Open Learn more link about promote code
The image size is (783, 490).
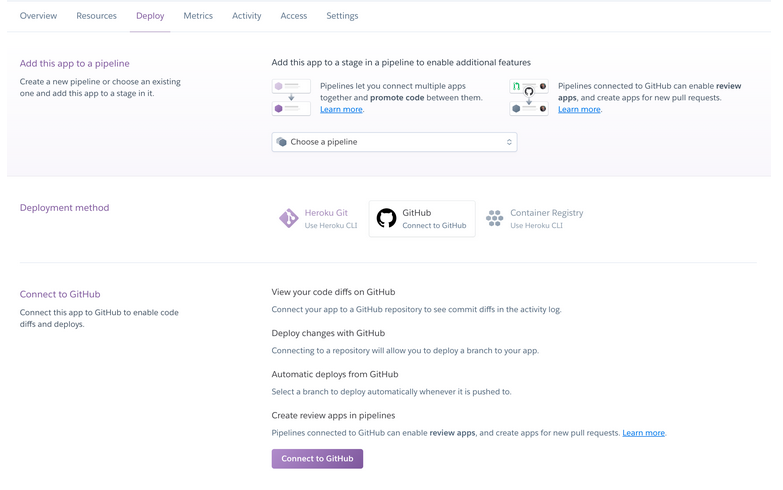click(341, 109)
